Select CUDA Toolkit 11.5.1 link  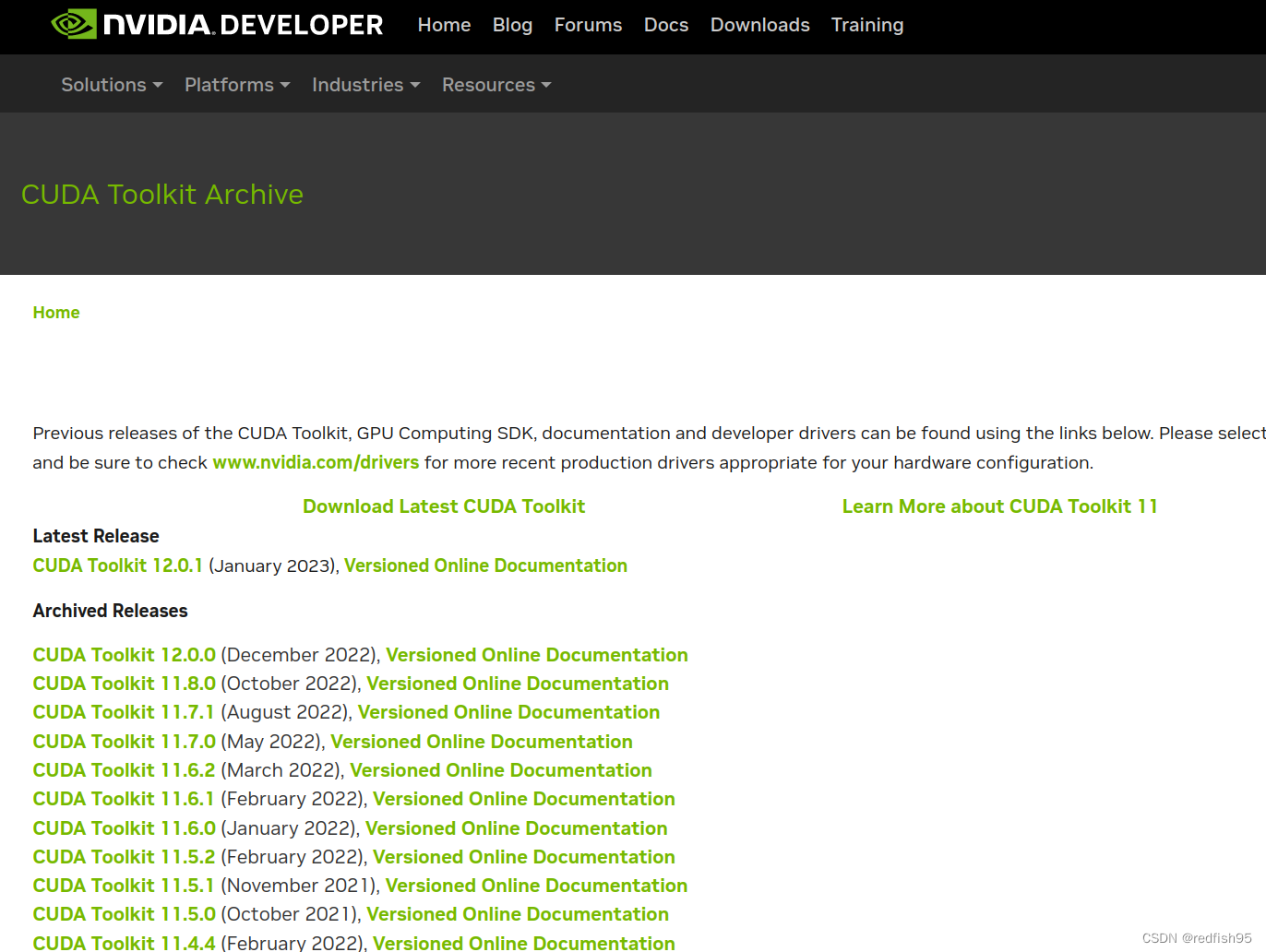(123, 886)
